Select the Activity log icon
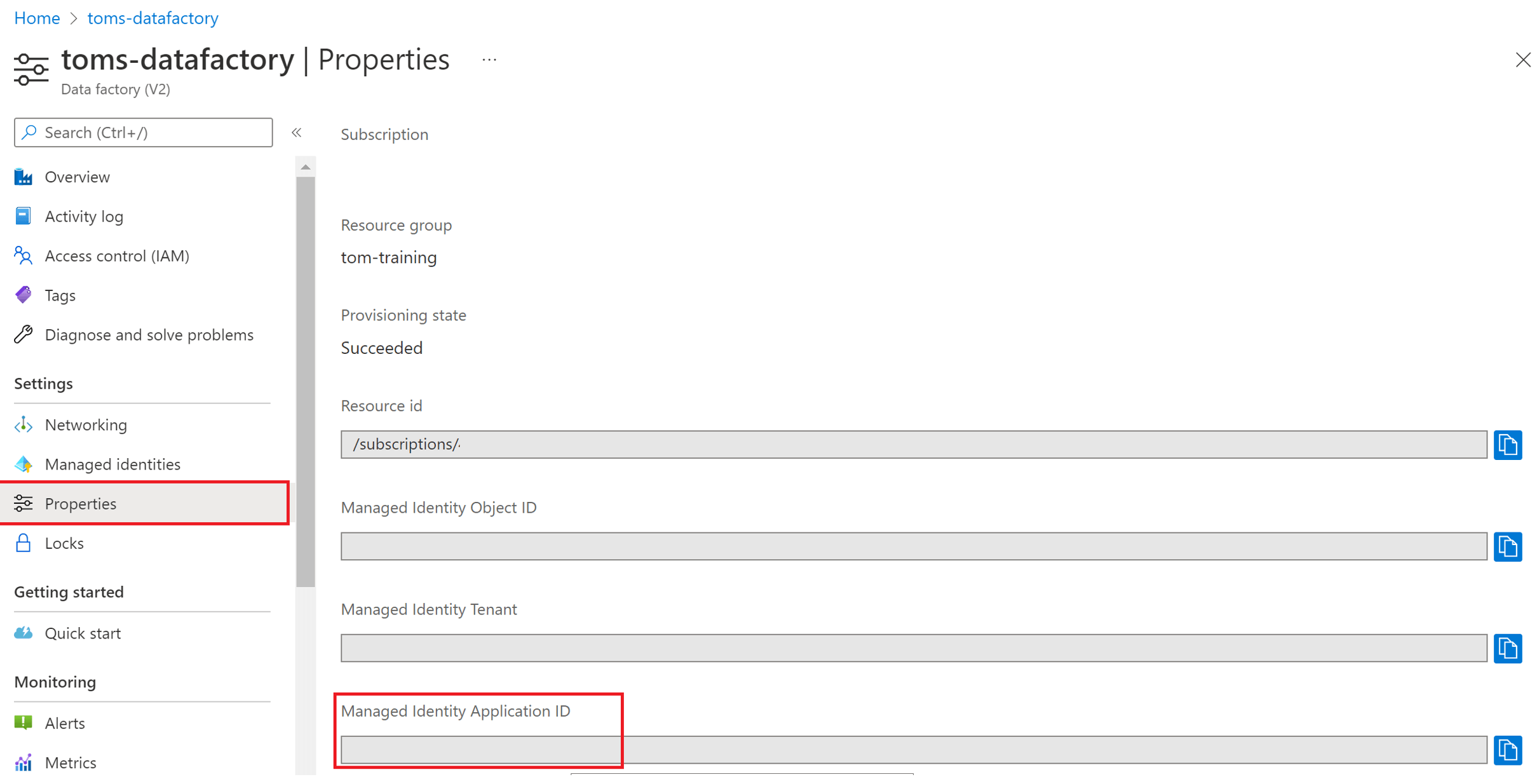 23,216
